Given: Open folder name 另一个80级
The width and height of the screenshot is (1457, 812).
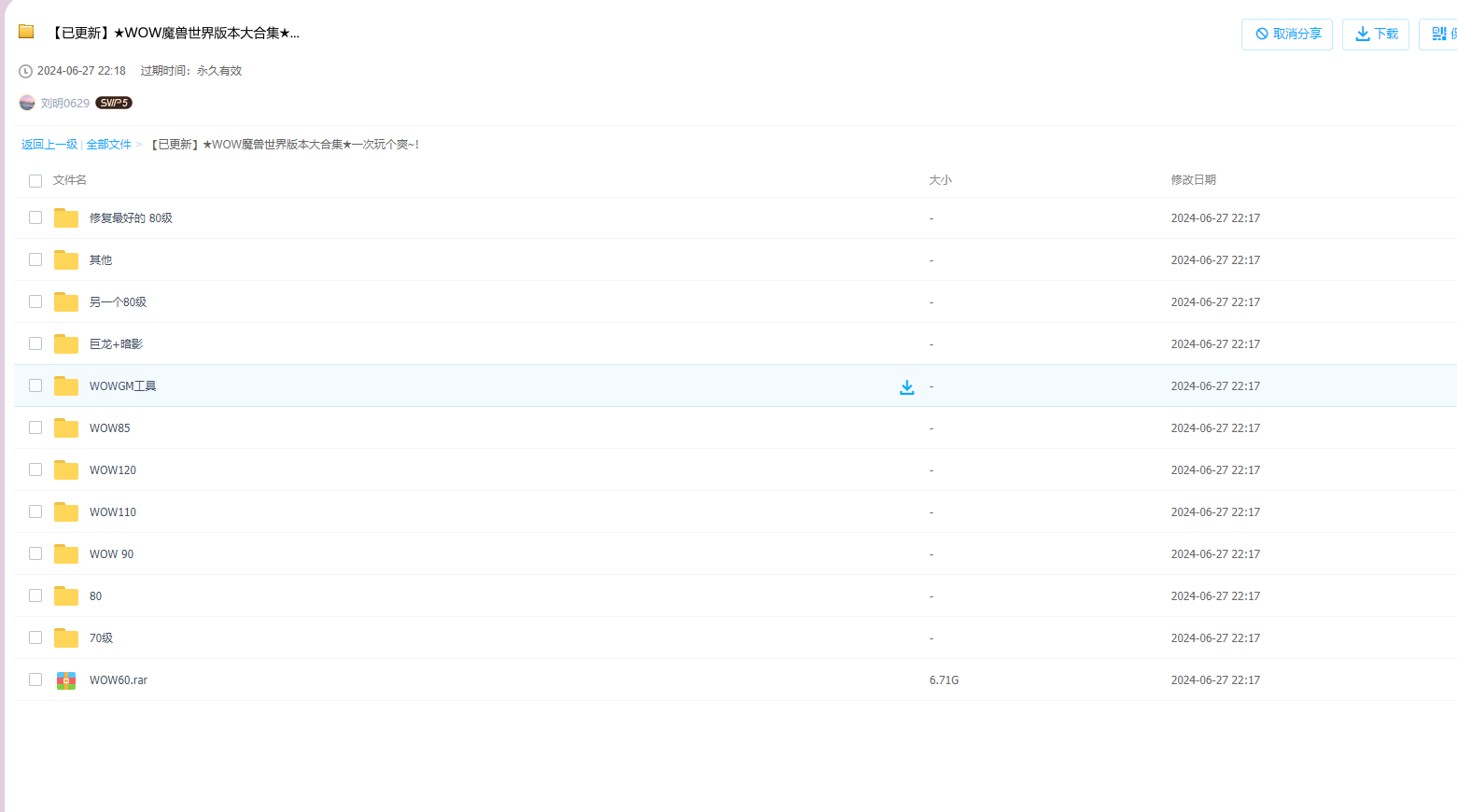Looking at the screenshot, I should (x=119, y=302).
